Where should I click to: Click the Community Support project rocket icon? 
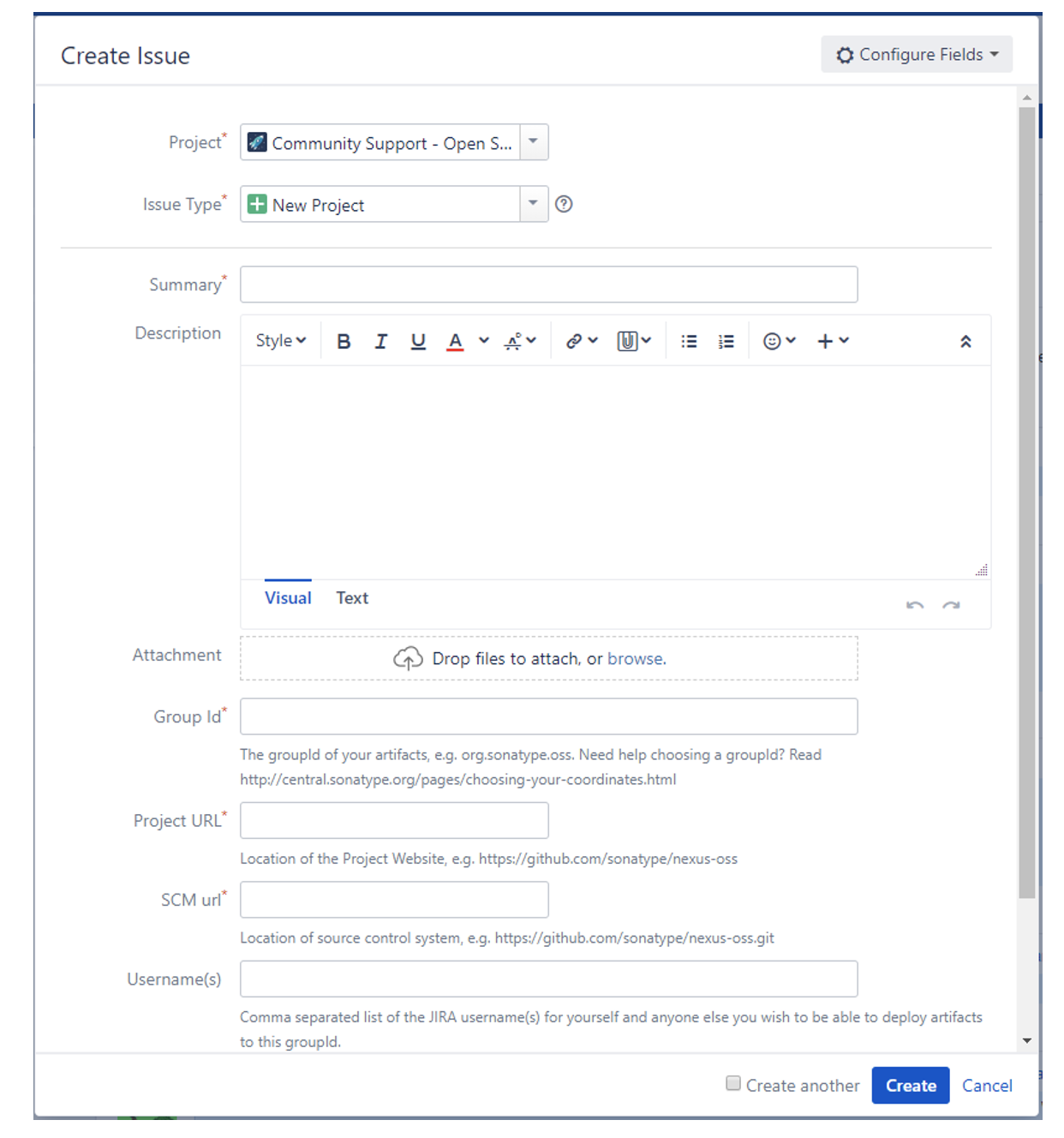click(x=257, y=142)
